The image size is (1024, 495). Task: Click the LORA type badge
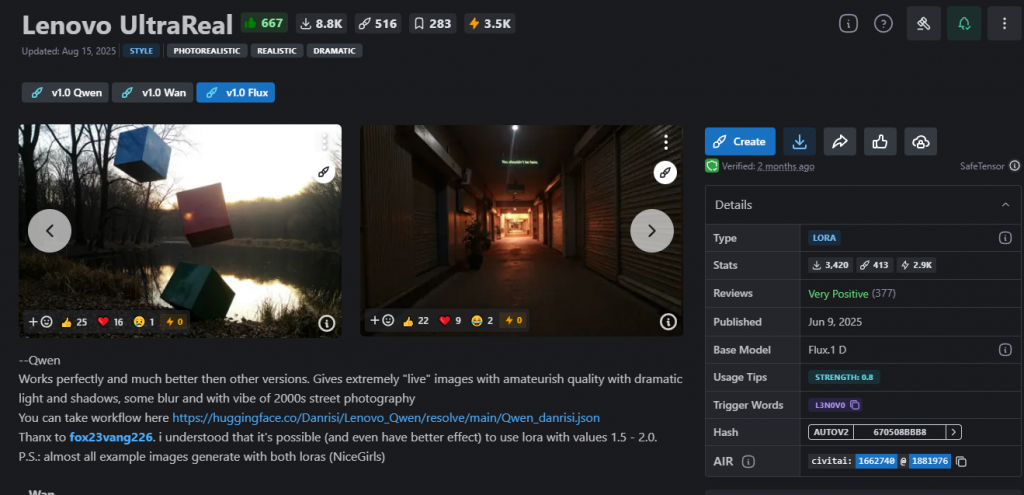coord(825,238)
